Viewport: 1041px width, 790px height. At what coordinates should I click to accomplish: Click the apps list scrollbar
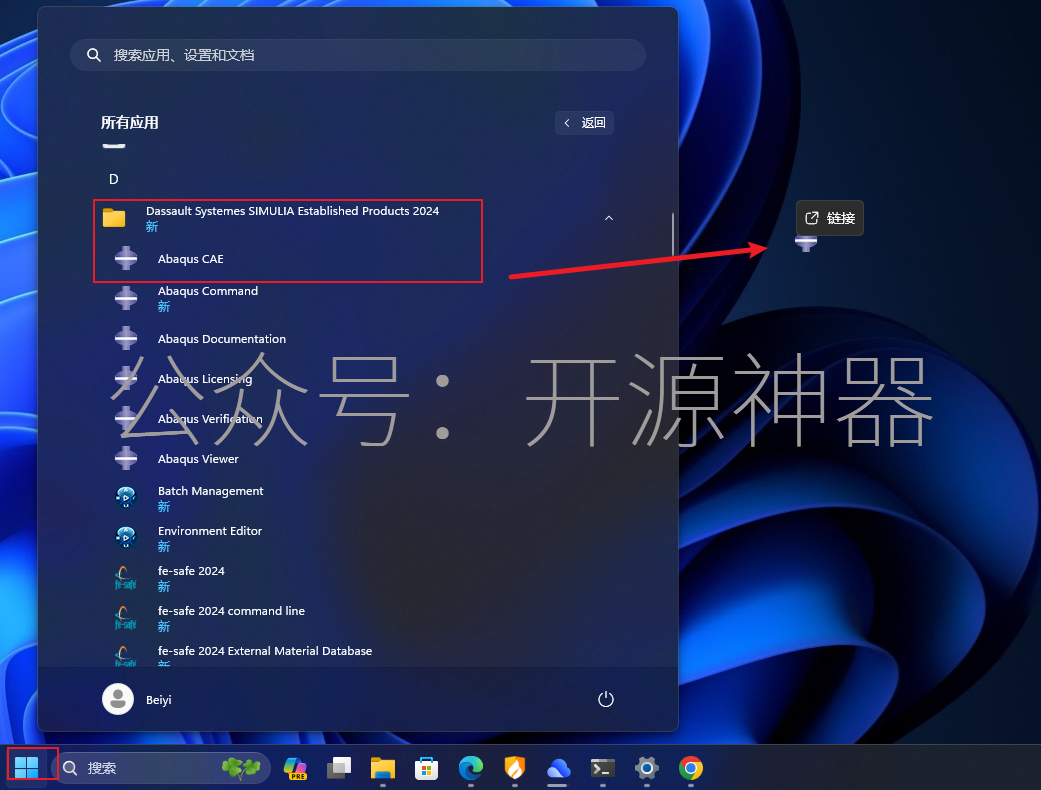click(673, 234)
